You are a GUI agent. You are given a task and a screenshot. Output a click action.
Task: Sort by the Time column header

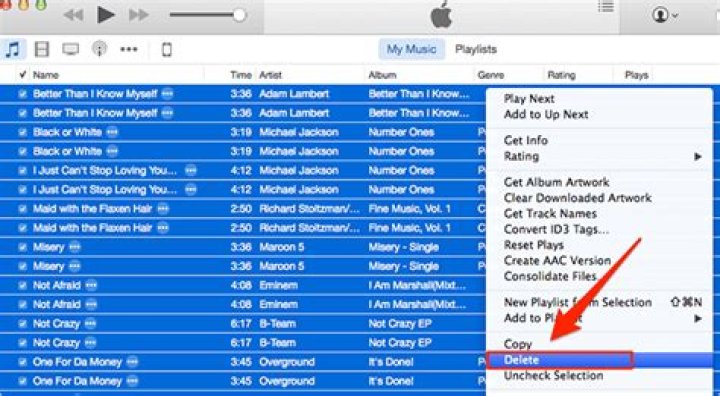[241, 75]
